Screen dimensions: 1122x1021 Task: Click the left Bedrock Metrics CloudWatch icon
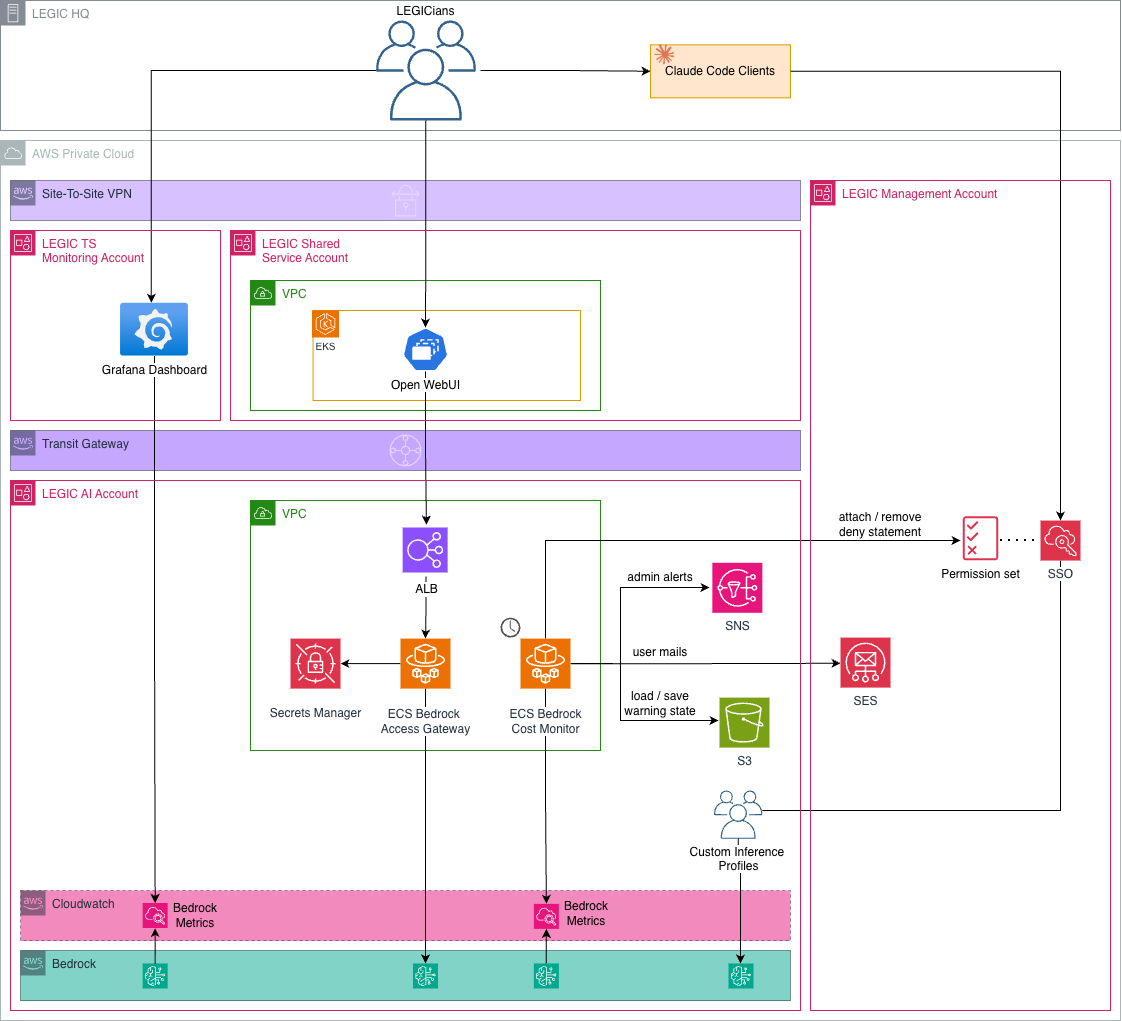point(155,916)
